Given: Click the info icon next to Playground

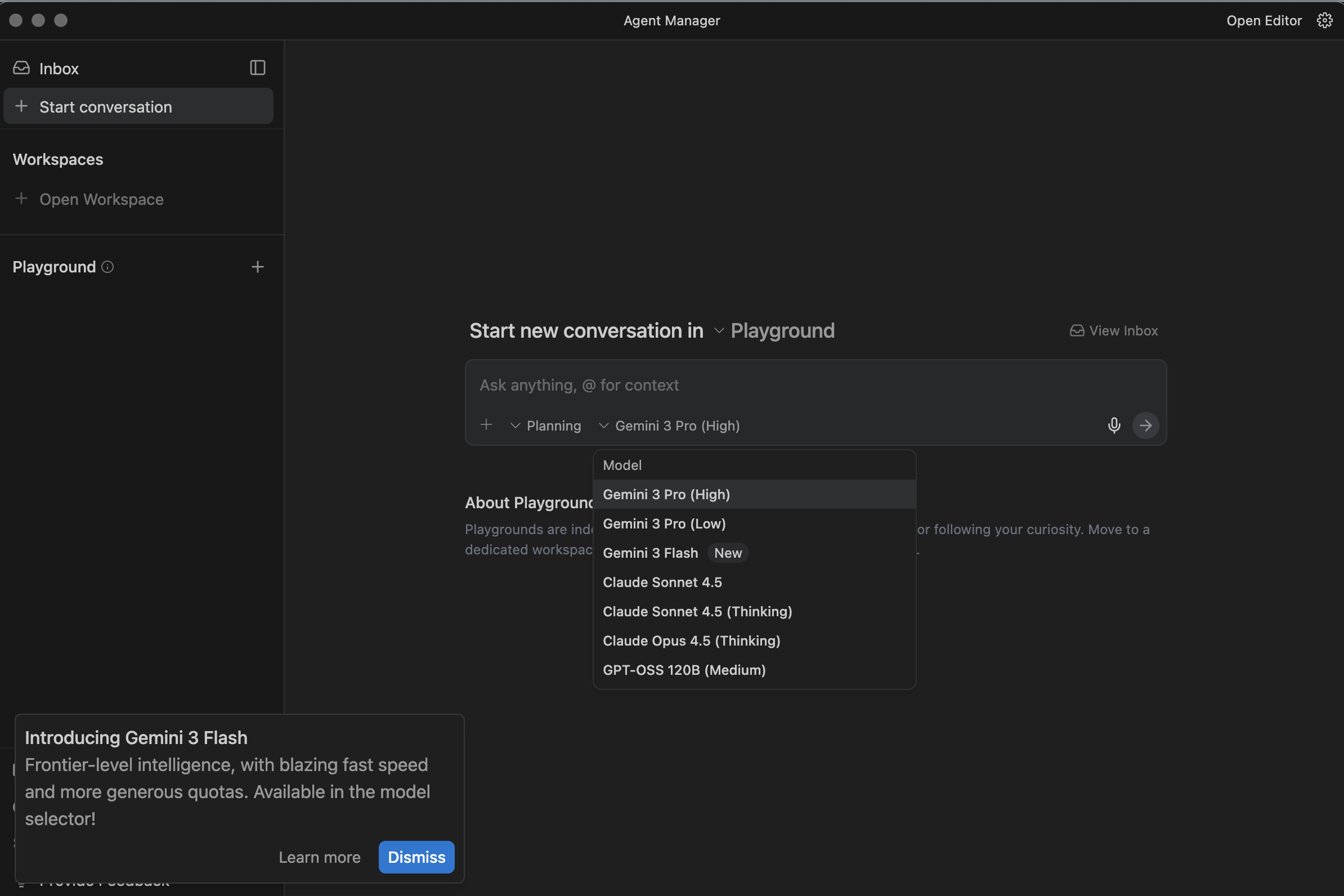Looking at the screenshot, I should [x=107, y=267].
